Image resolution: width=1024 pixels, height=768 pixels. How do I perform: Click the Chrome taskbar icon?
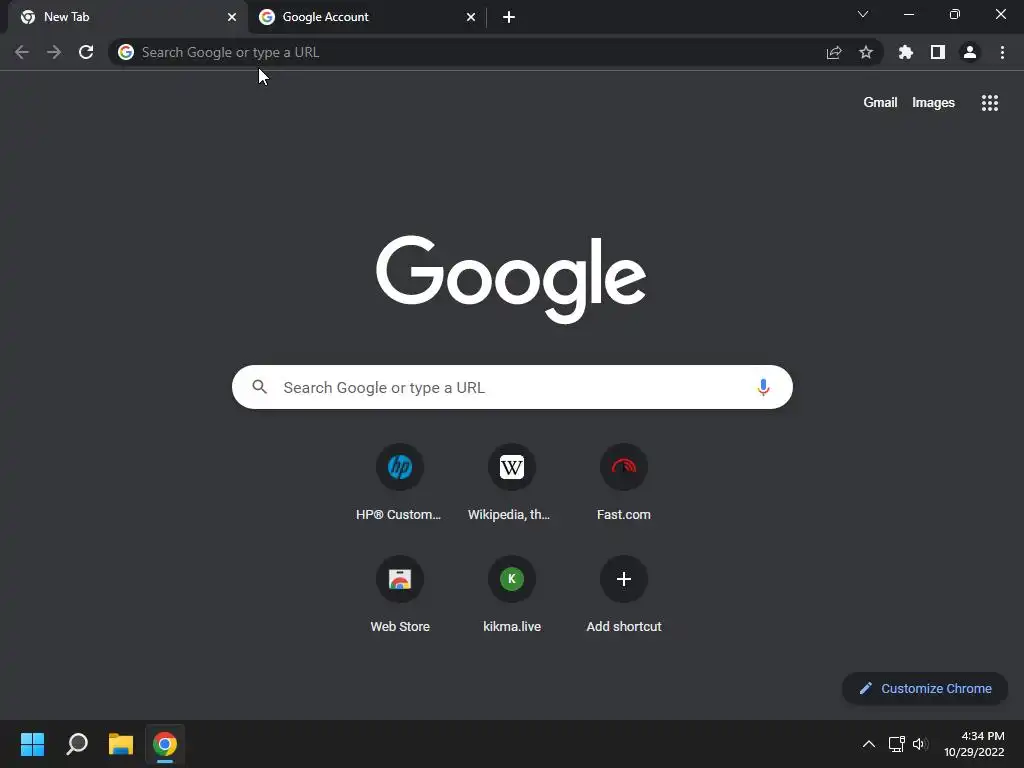point(165,744)
